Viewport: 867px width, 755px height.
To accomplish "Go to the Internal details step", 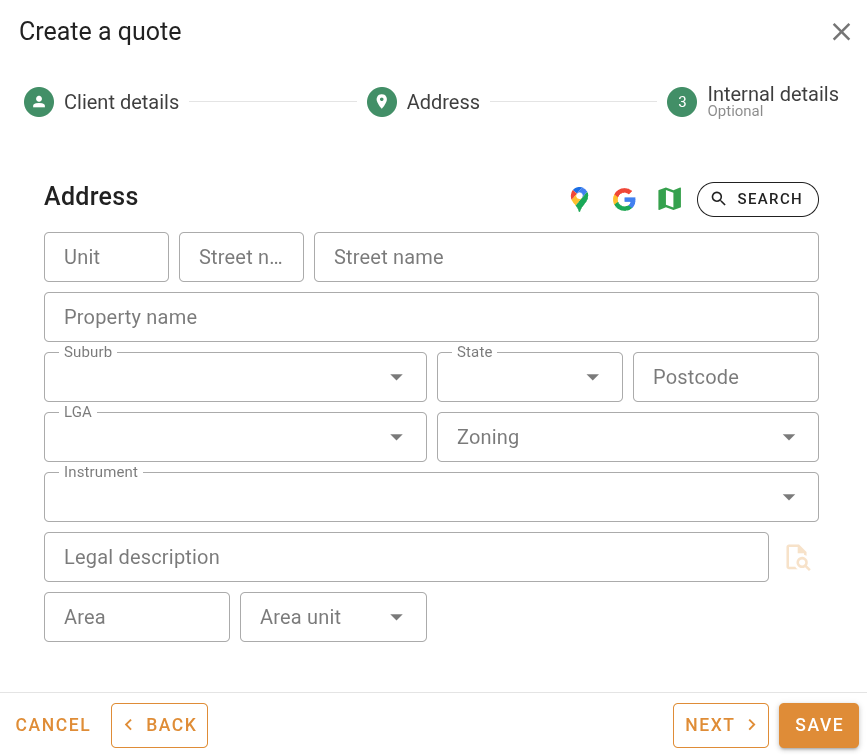I will click(x=772, y=94).
